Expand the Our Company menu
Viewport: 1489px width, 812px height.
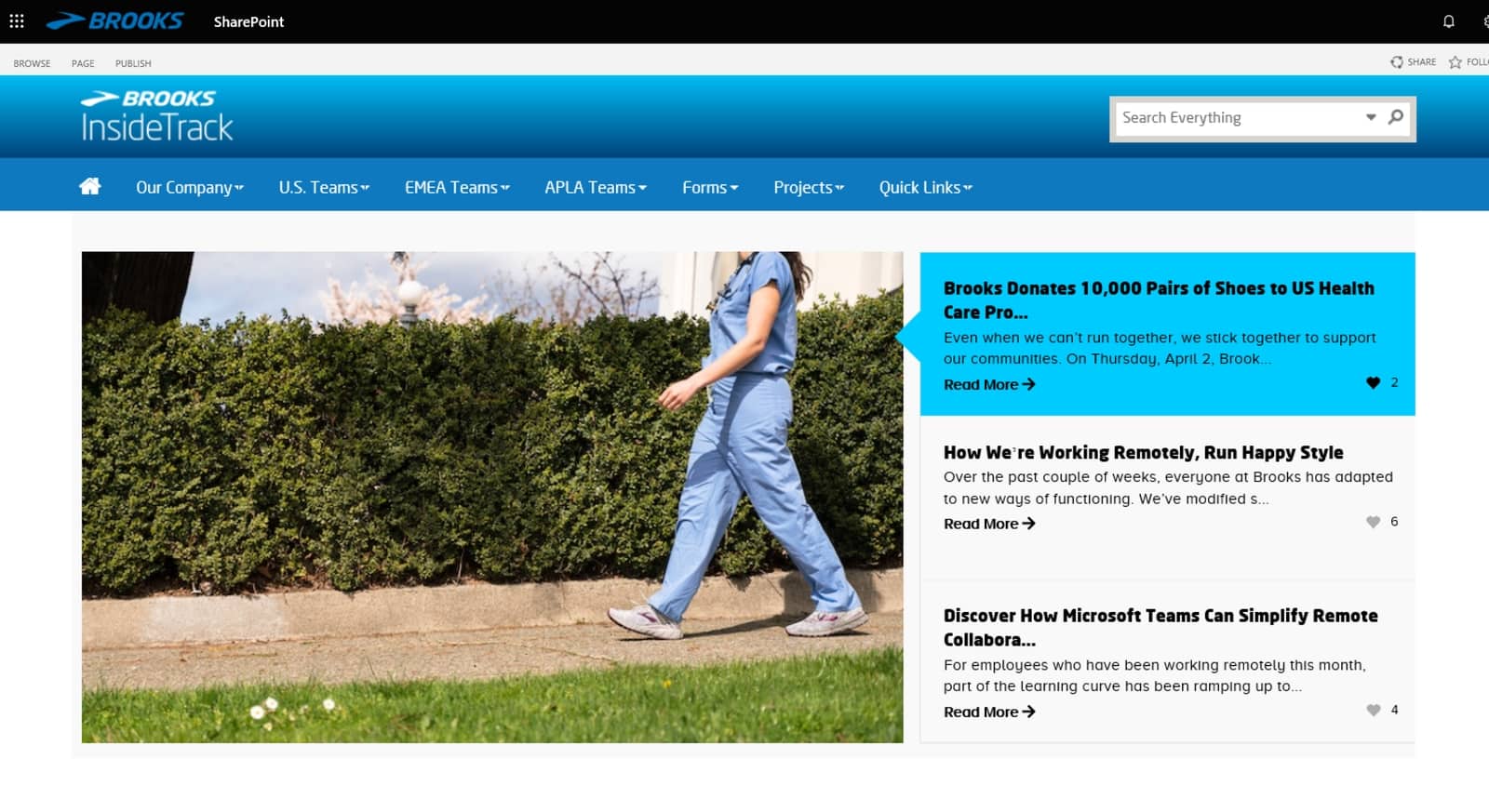click(190, 187)
